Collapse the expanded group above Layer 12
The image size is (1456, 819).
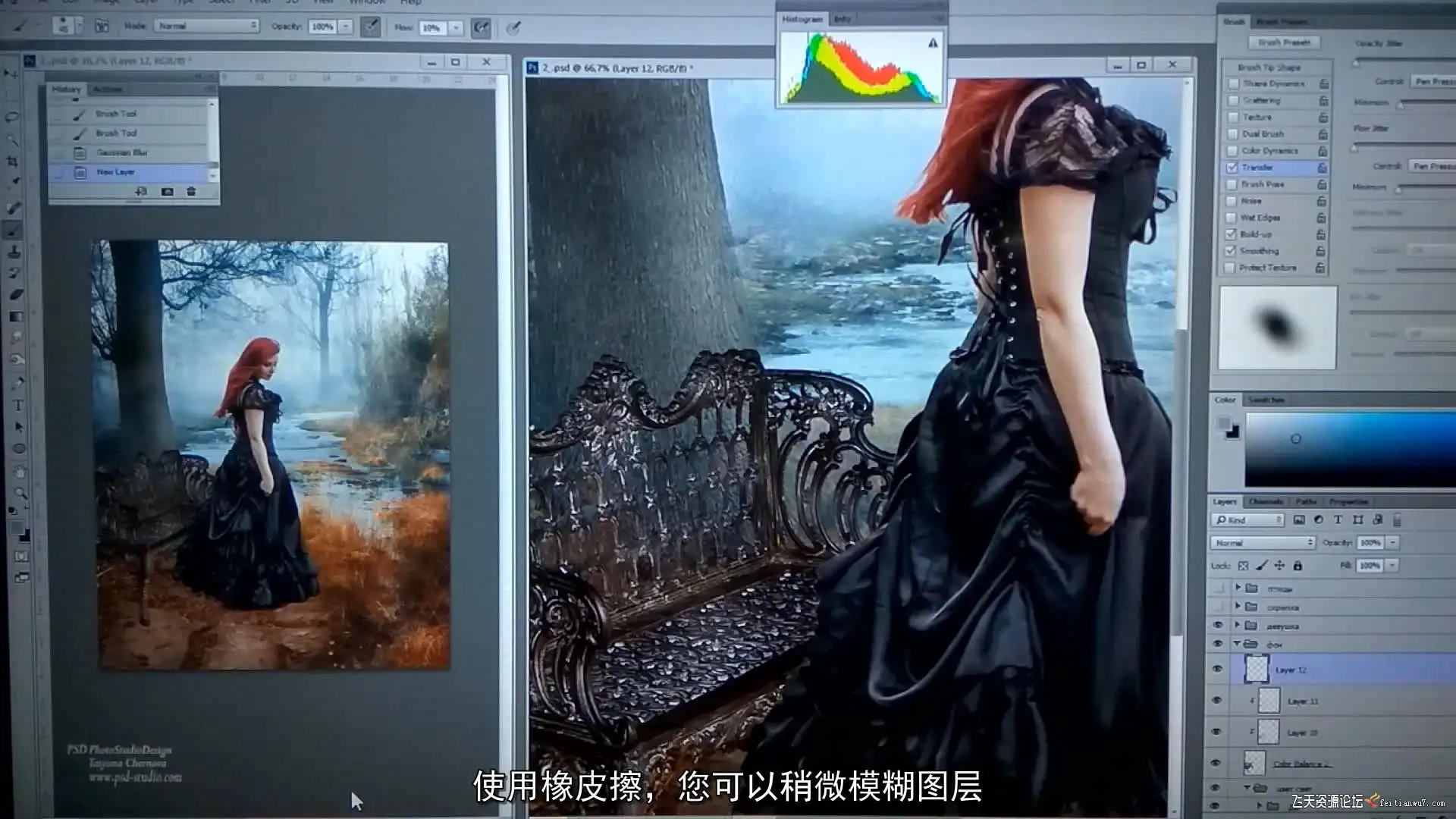1238,644
